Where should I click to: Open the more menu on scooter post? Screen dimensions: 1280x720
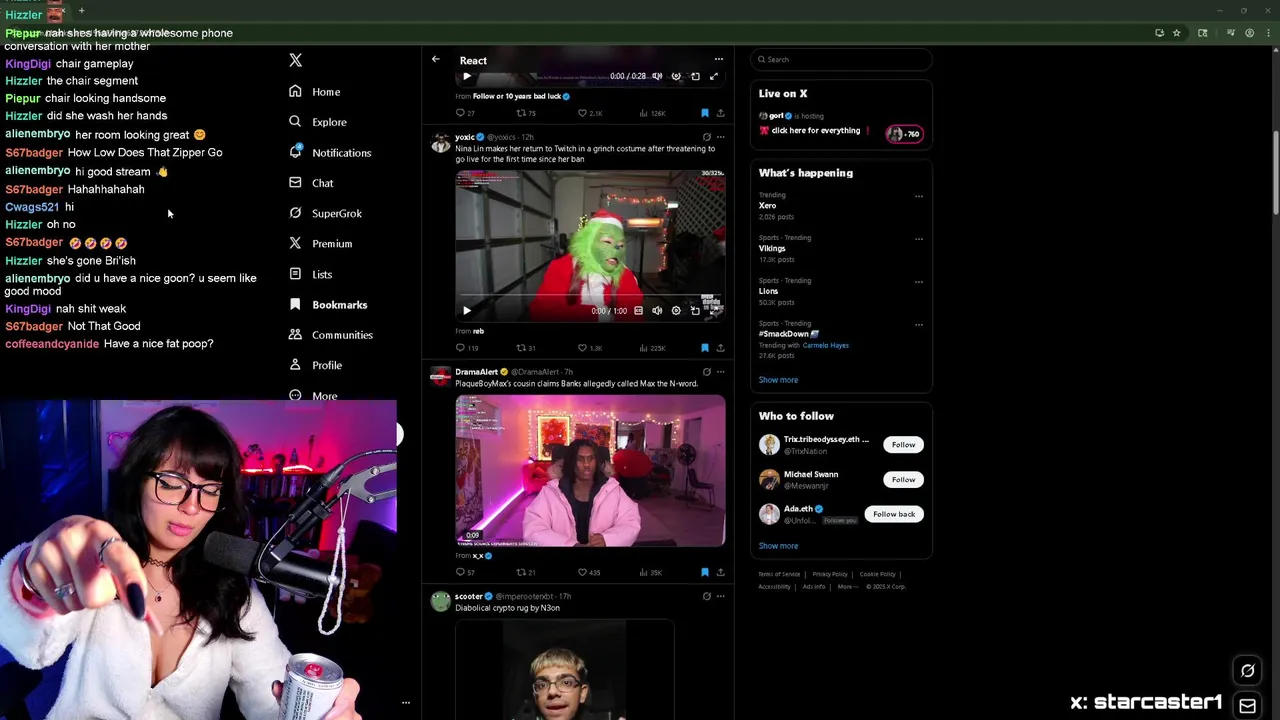[720, 596]
